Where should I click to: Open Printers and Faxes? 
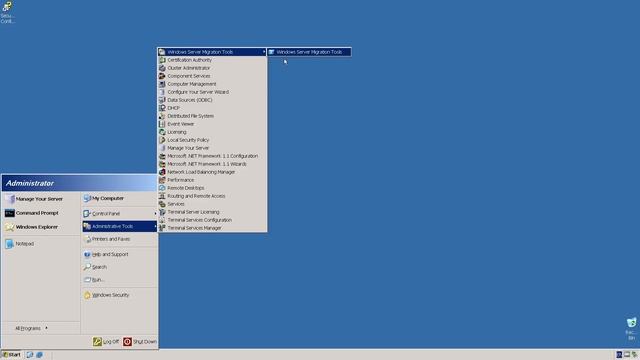click(x=120, y=239)
